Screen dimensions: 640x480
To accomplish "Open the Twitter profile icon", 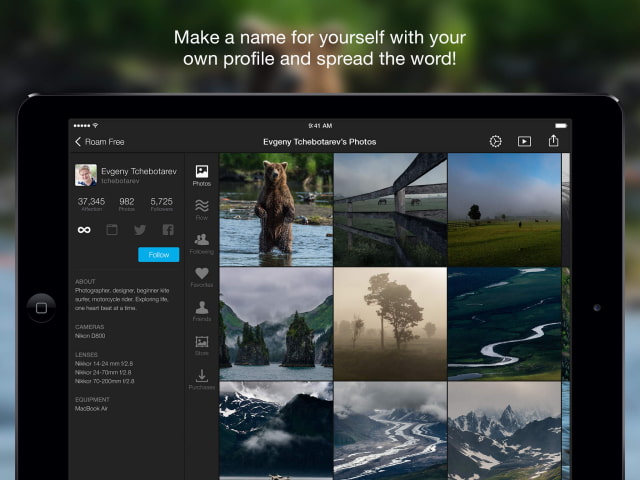I will coord(140,230).
